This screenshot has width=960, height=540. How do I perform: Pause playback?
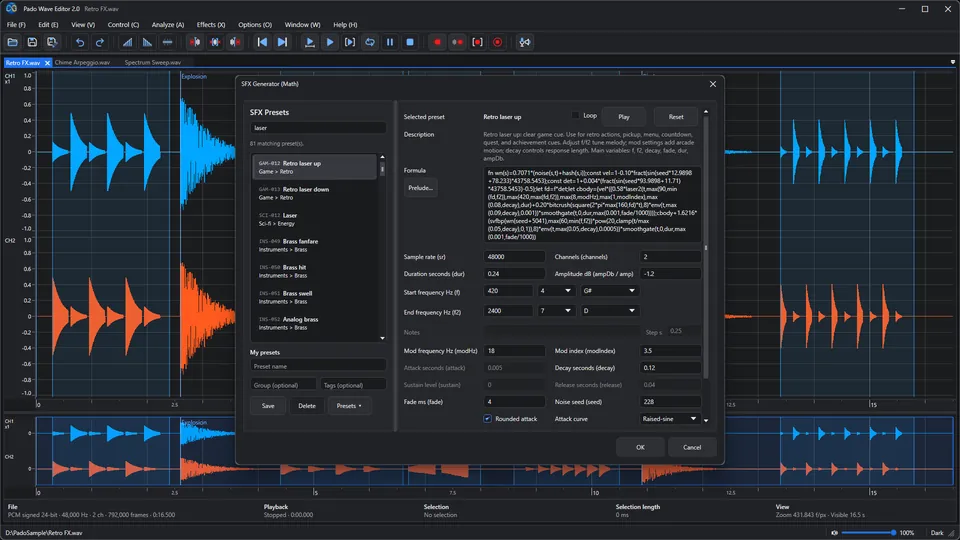(x=390, y=42)
